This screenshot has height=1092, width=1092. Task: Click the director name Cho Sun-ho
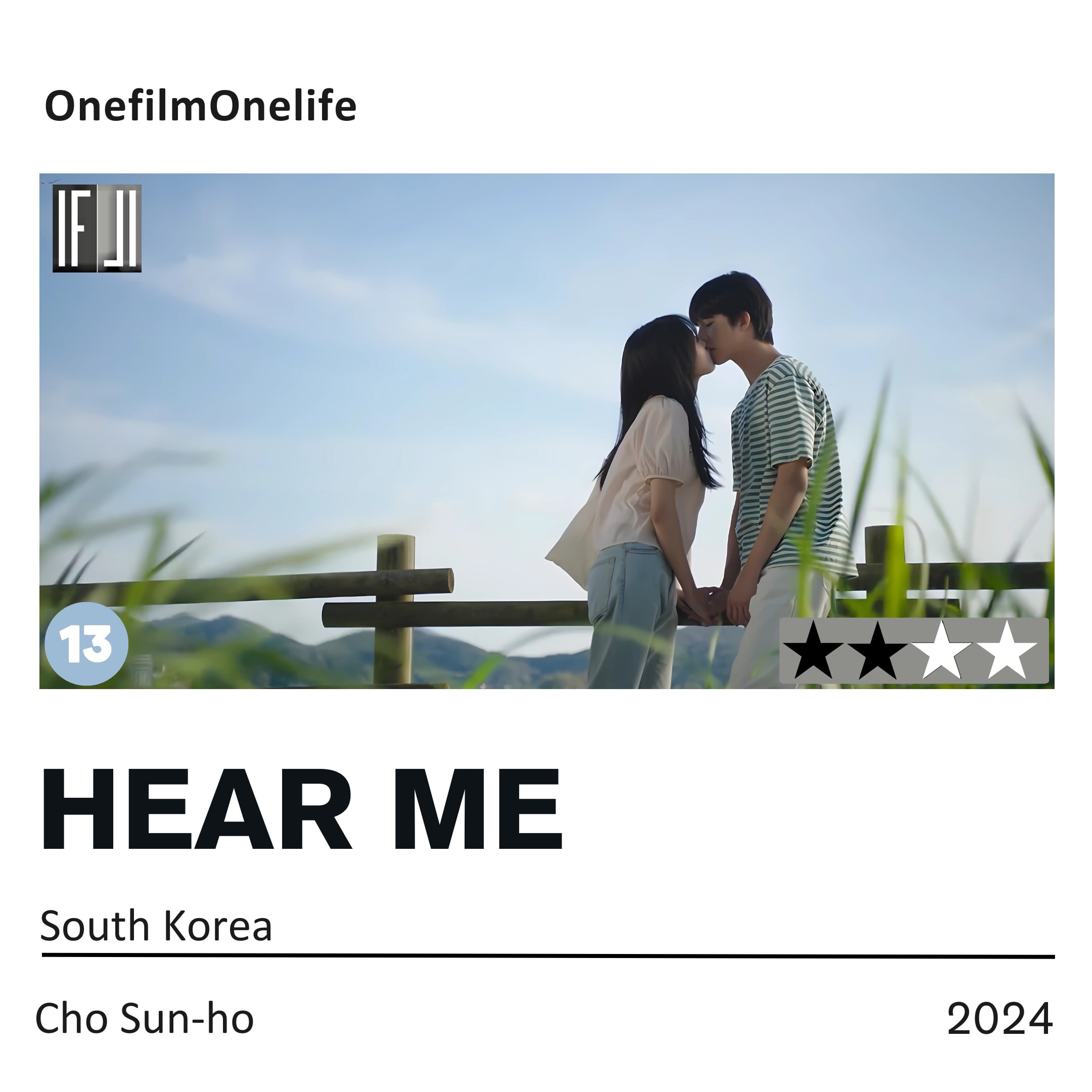(x=145, y=1018)
